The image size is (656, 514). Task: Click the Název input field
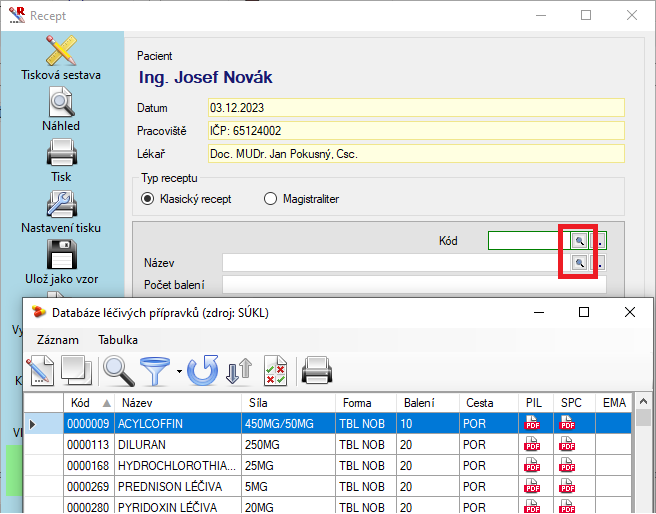coord(397,263)
